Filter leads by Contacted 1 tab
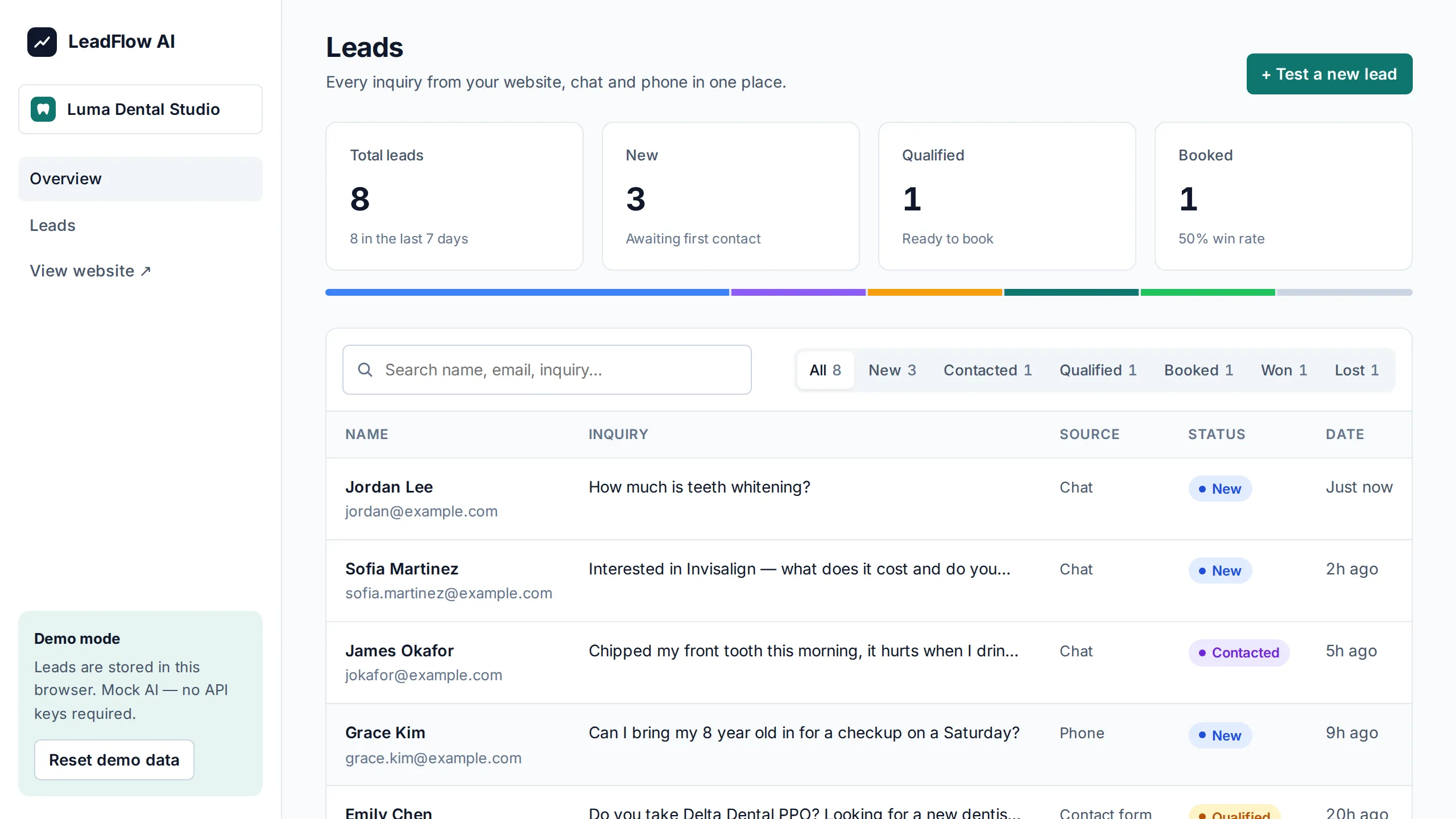 (988, 370)
